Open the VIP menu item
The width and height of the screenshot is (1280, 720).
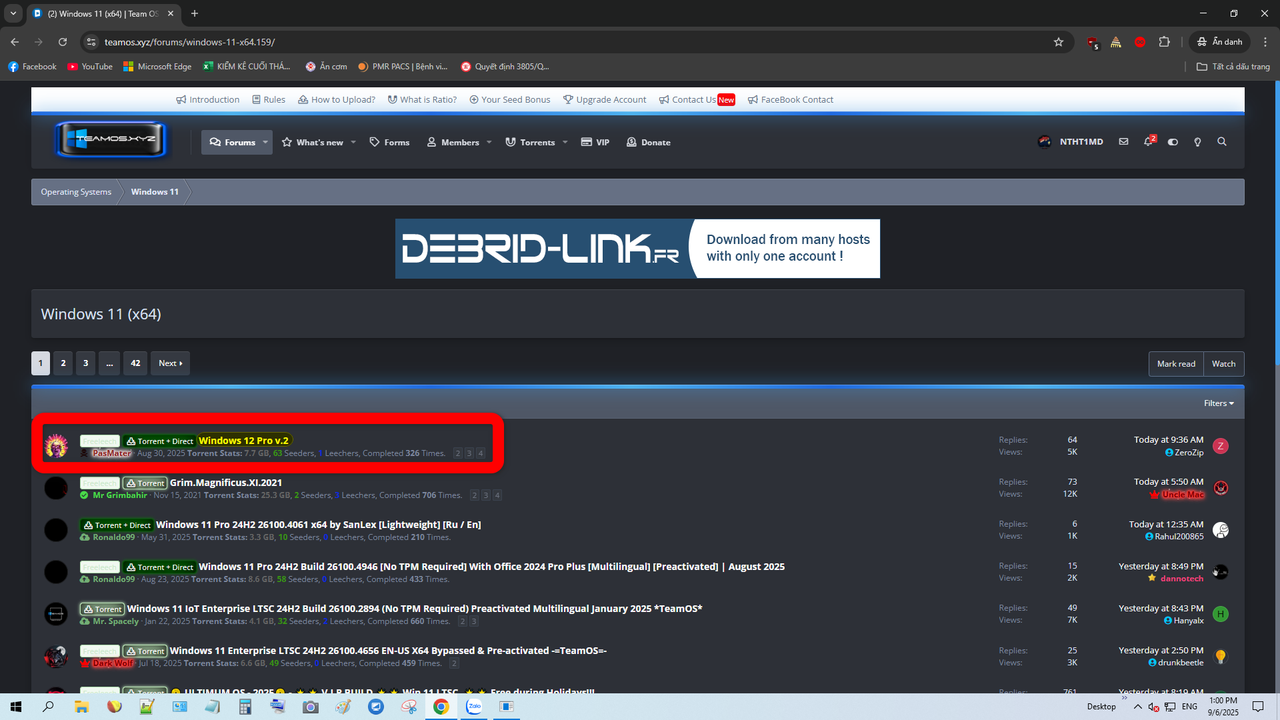pos(595,142)
